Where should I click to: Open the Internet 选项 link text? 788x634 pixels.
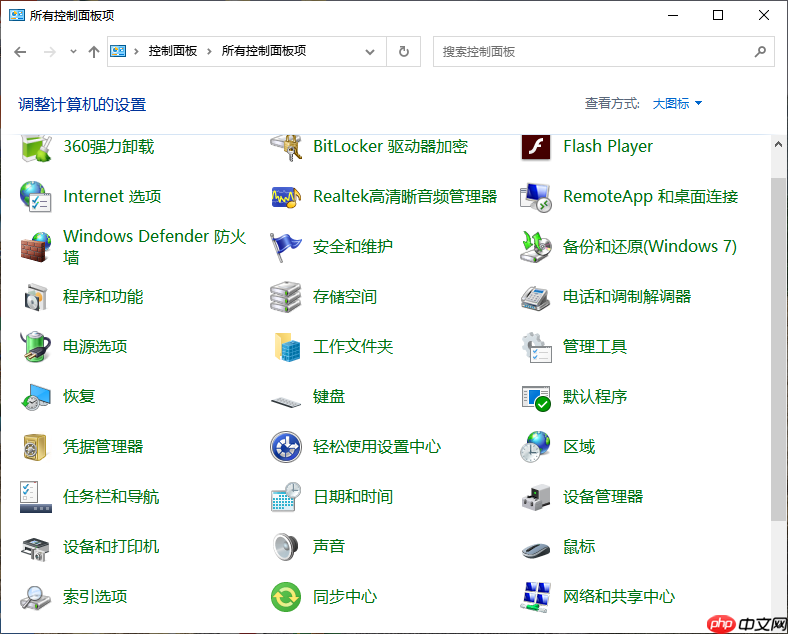coord(112,196)
